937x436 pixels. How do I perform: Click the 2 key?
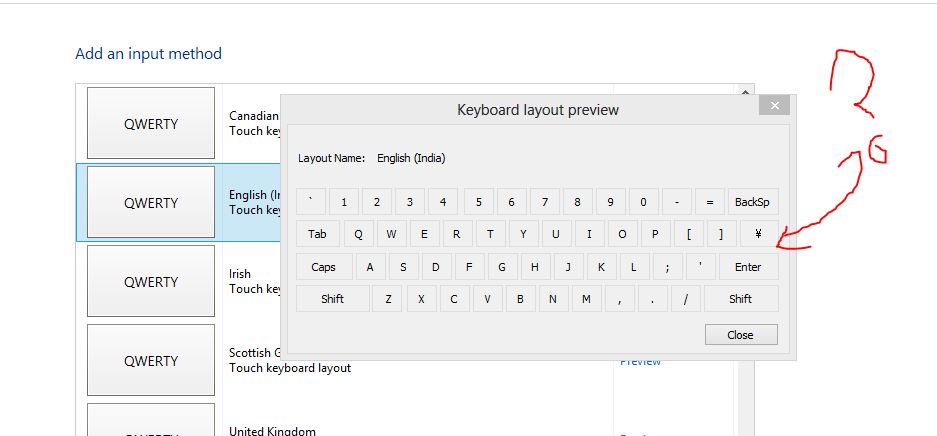click(377, 202)
